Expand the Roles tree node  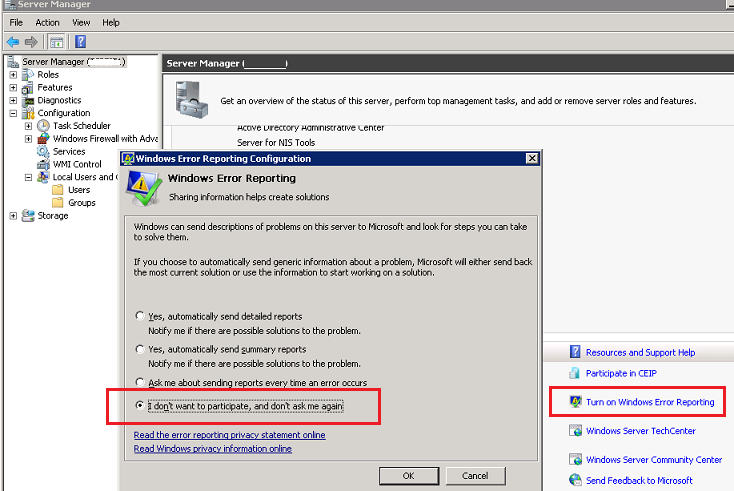click(x=13, y=75)
